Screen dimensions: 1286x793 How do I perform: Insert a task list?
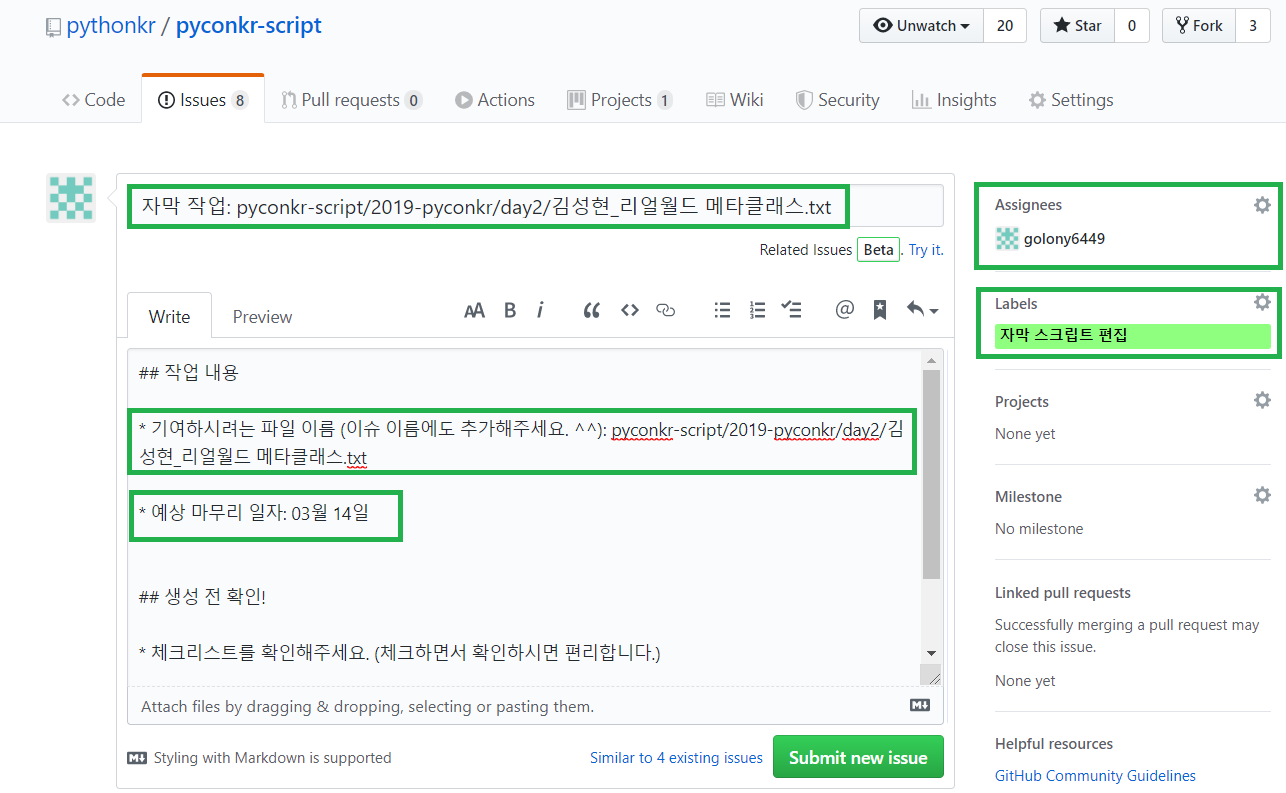coord(792,310)
